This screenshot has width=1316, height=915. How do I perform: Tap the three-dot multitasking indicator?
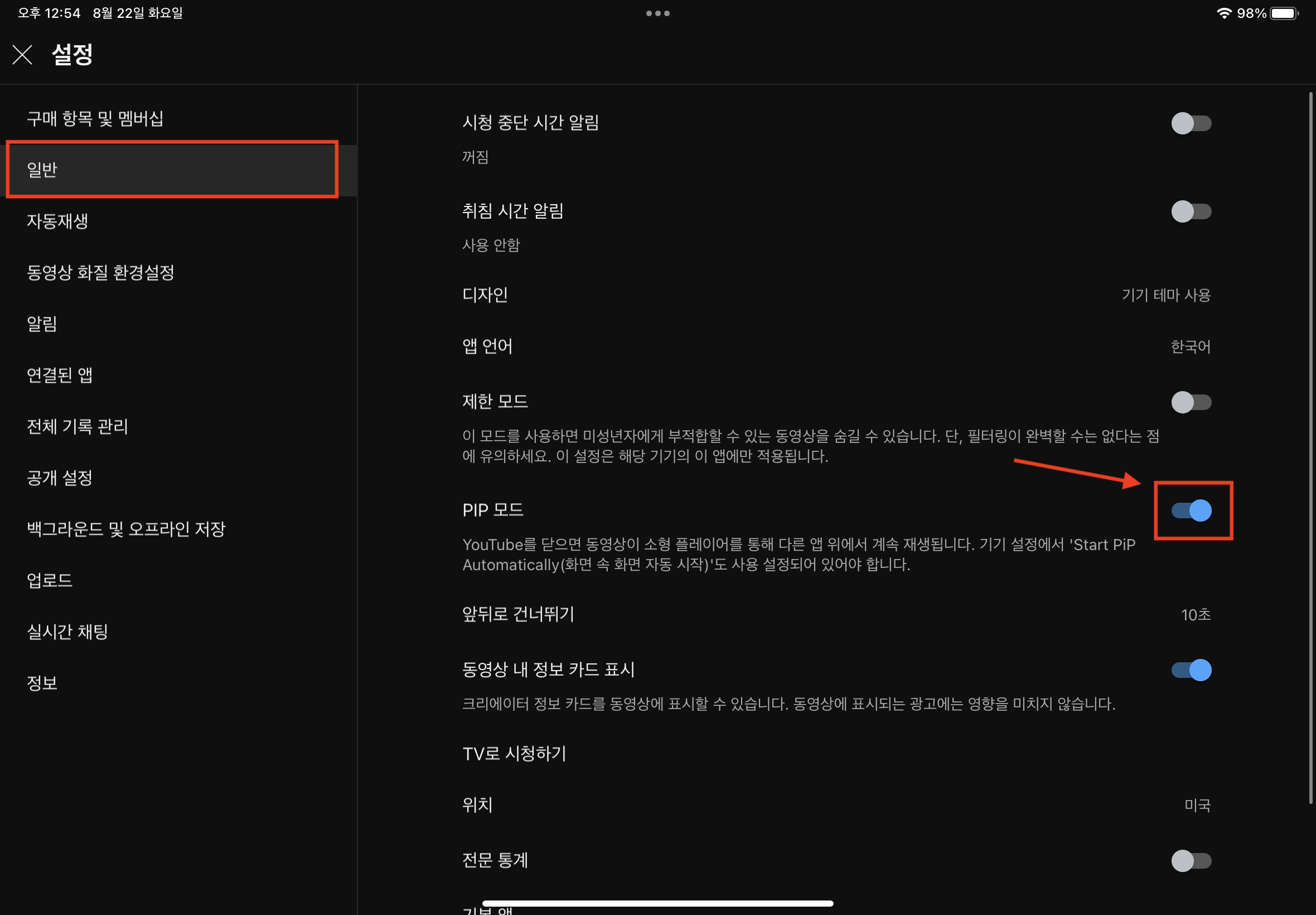click(x=657, y=13)
